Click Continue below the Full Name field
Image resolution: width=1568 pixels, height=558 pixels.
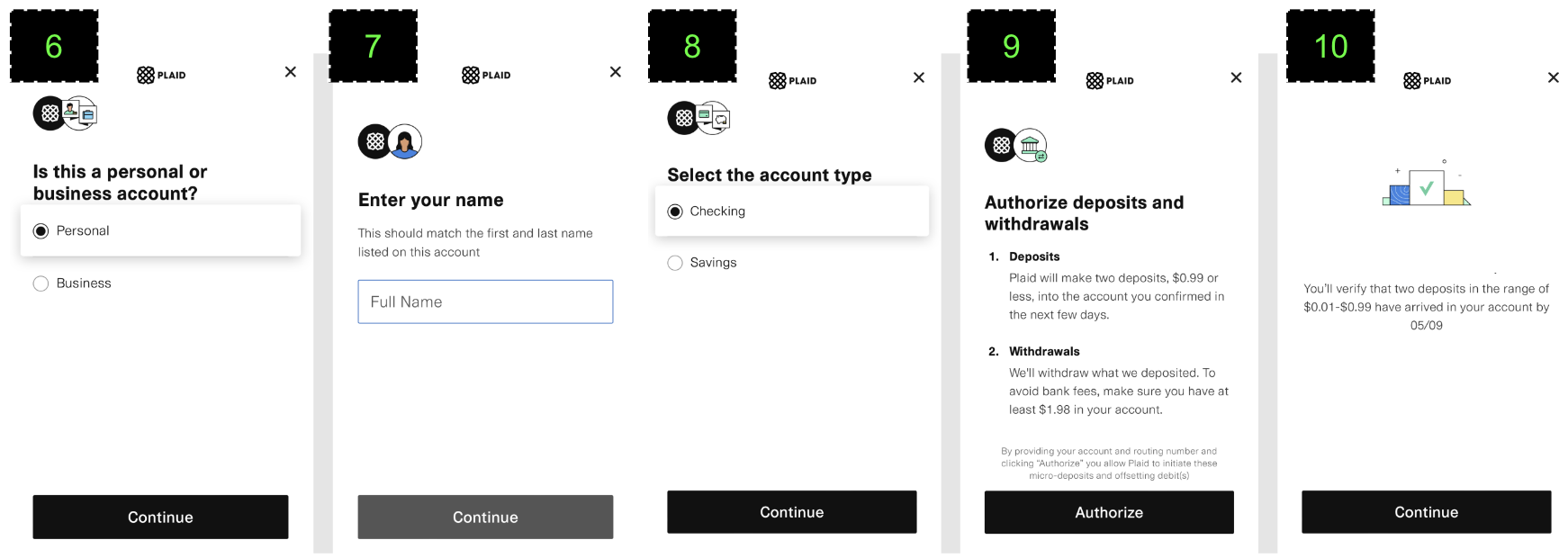[x=485, y=517]
